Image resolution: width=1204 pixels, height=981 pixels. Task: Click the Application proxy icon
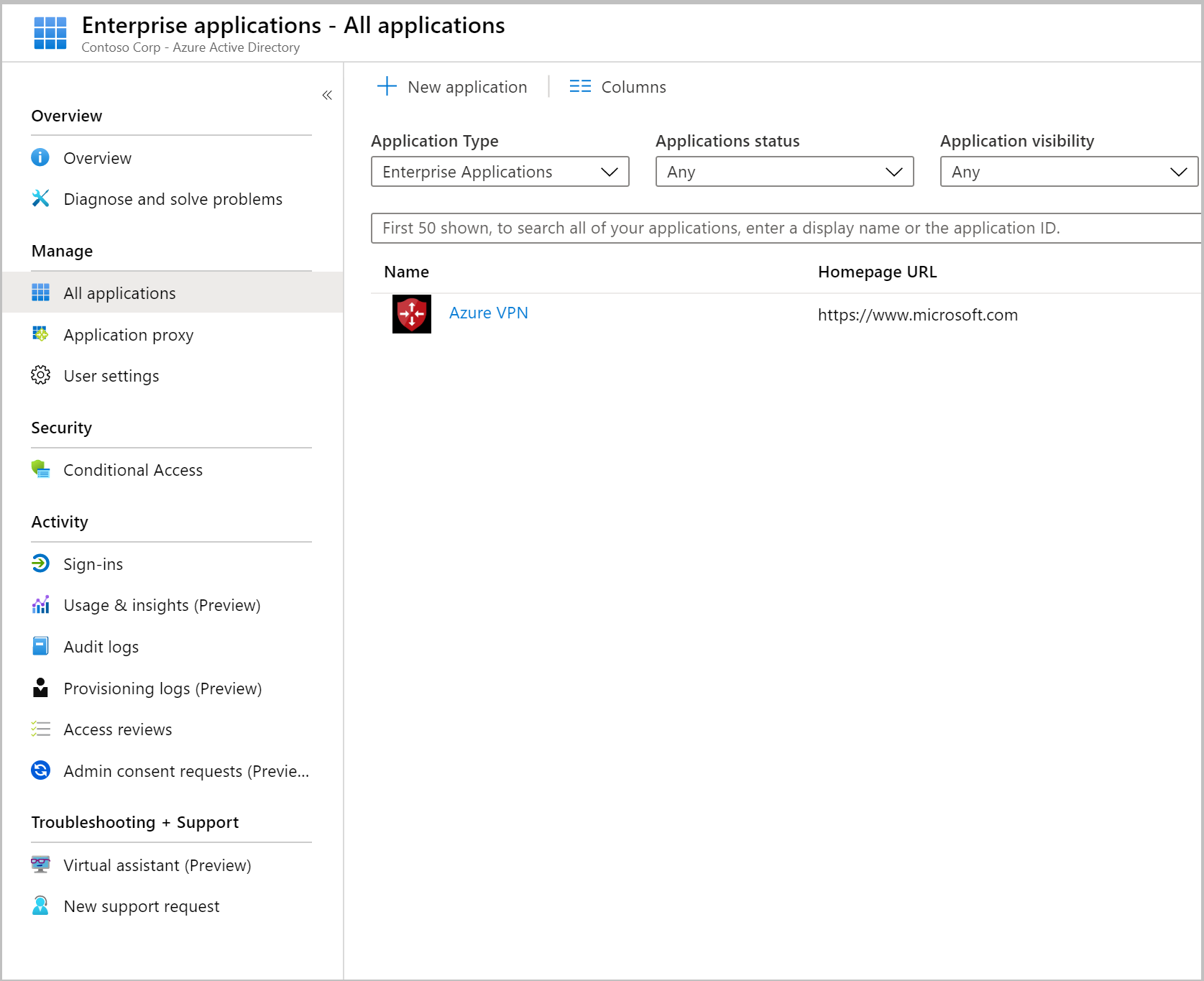[x=40, y=334]
